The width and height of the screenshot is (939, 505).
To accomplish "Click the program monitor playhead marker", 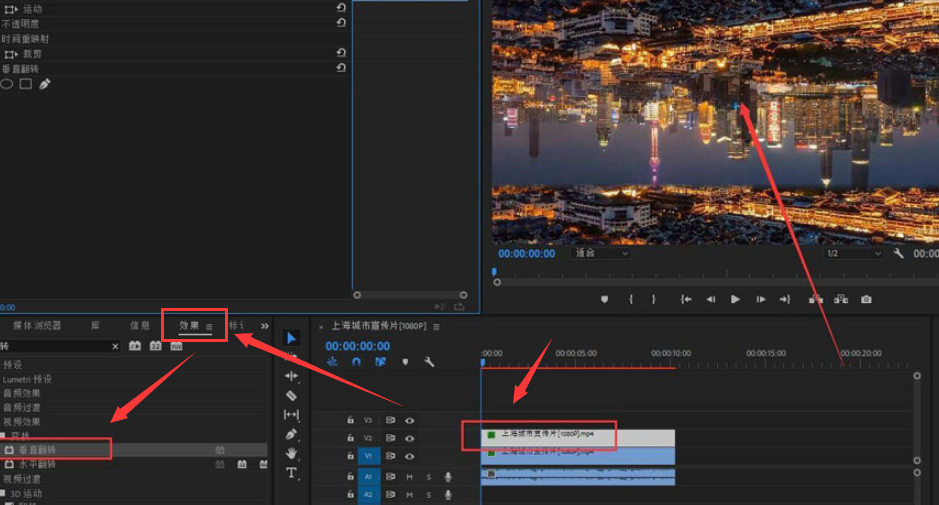I will coord(493,271).
